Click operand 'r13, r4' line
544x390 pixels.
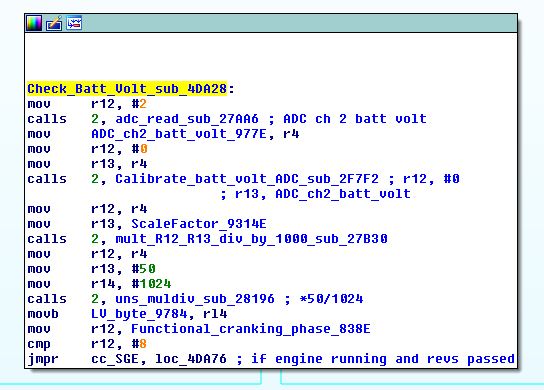(x=119, y=164)
